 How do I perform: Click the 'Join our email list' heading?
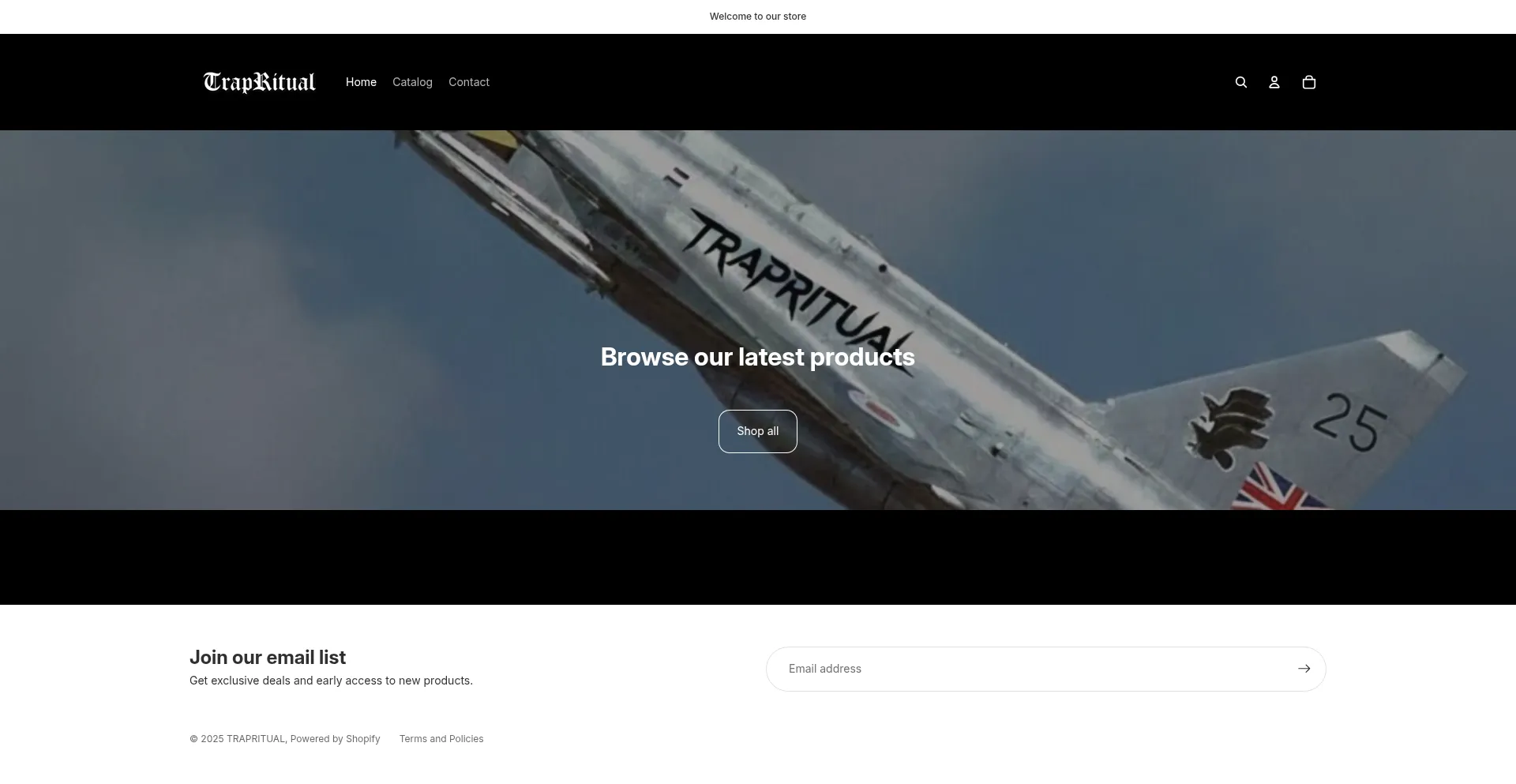268,657
